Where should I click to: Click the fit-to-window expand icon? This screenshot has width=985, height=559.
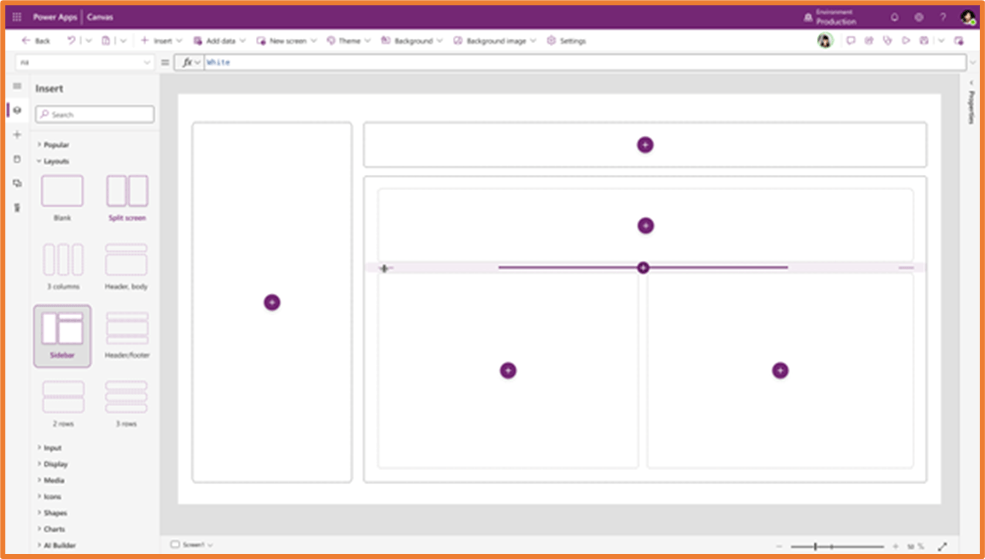click(942, 546)
